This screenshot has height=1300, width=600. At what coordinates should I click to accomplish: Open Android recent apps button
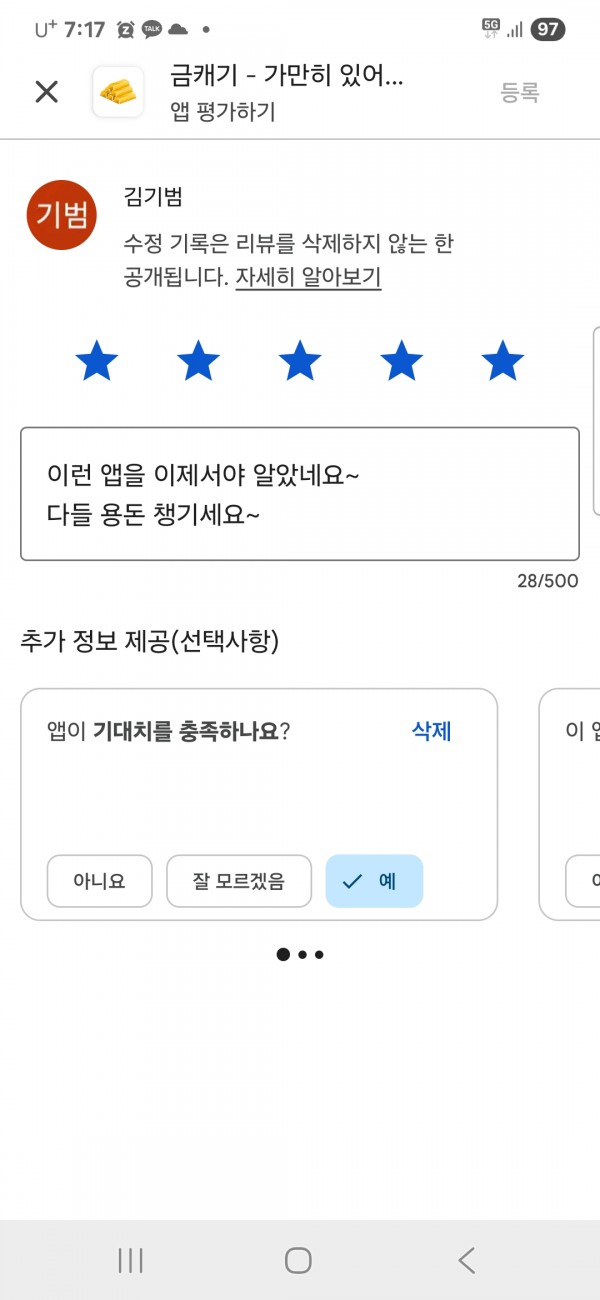coord(130,1260)
